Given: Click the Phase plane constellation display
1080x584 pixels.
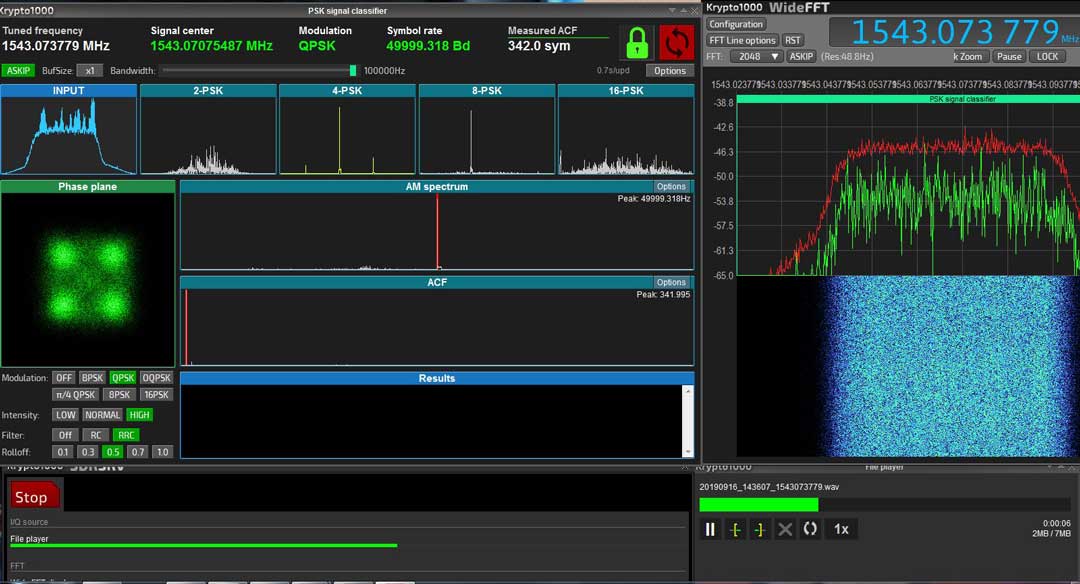Looking at the screenshot, I should 87,280.
